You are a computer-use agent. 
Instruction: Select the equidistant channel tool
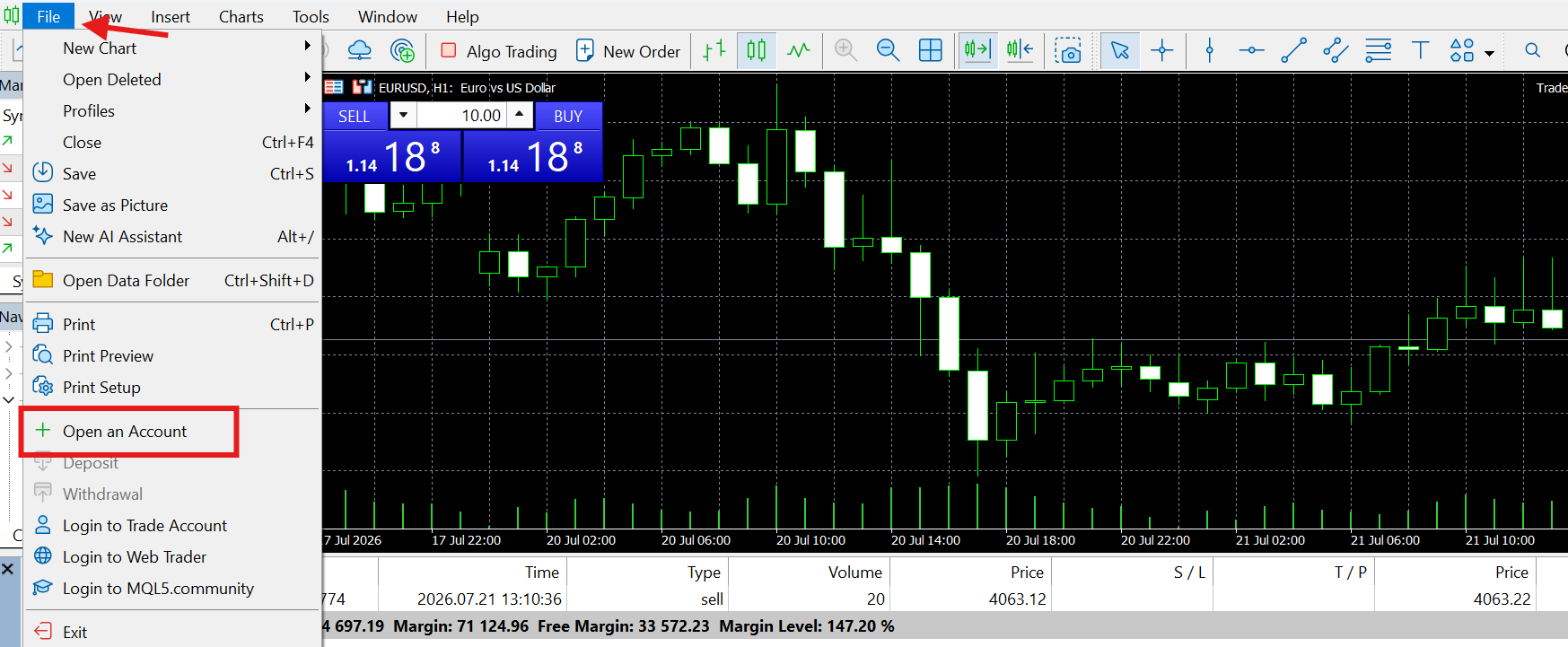pos(1336,50)
